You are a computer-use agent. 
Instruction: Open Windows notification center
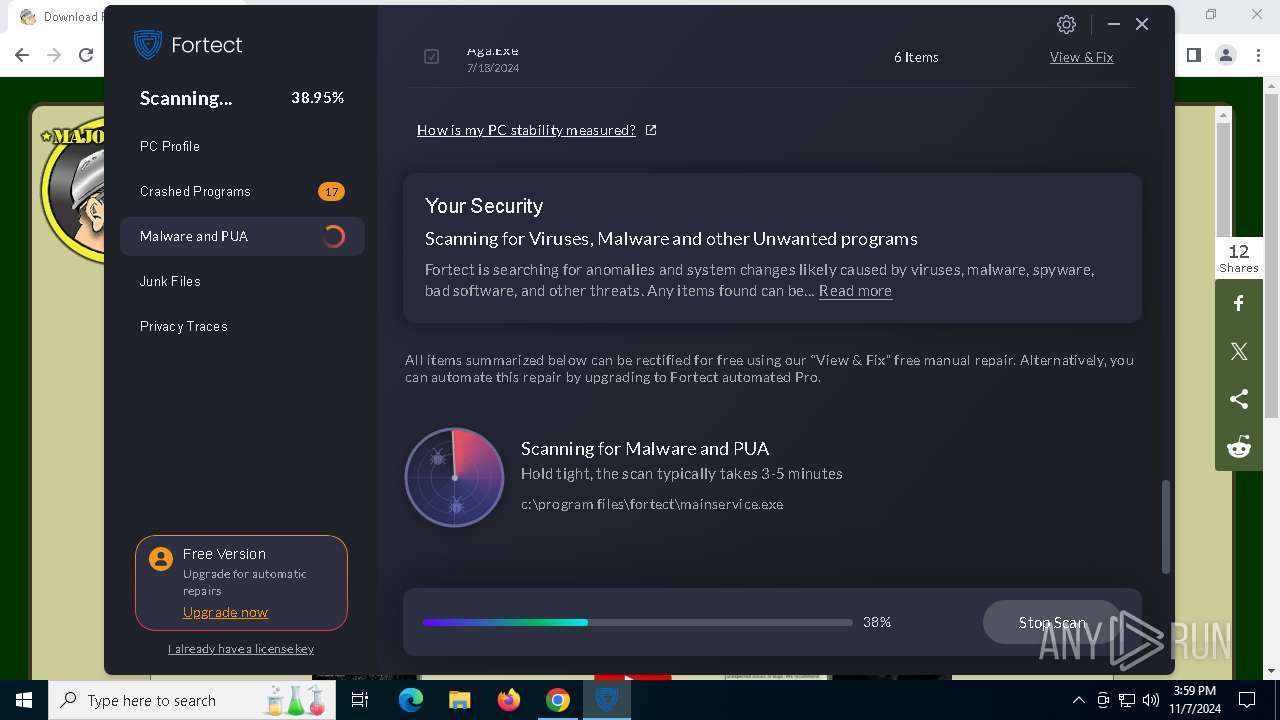(x=1247, y=700)
